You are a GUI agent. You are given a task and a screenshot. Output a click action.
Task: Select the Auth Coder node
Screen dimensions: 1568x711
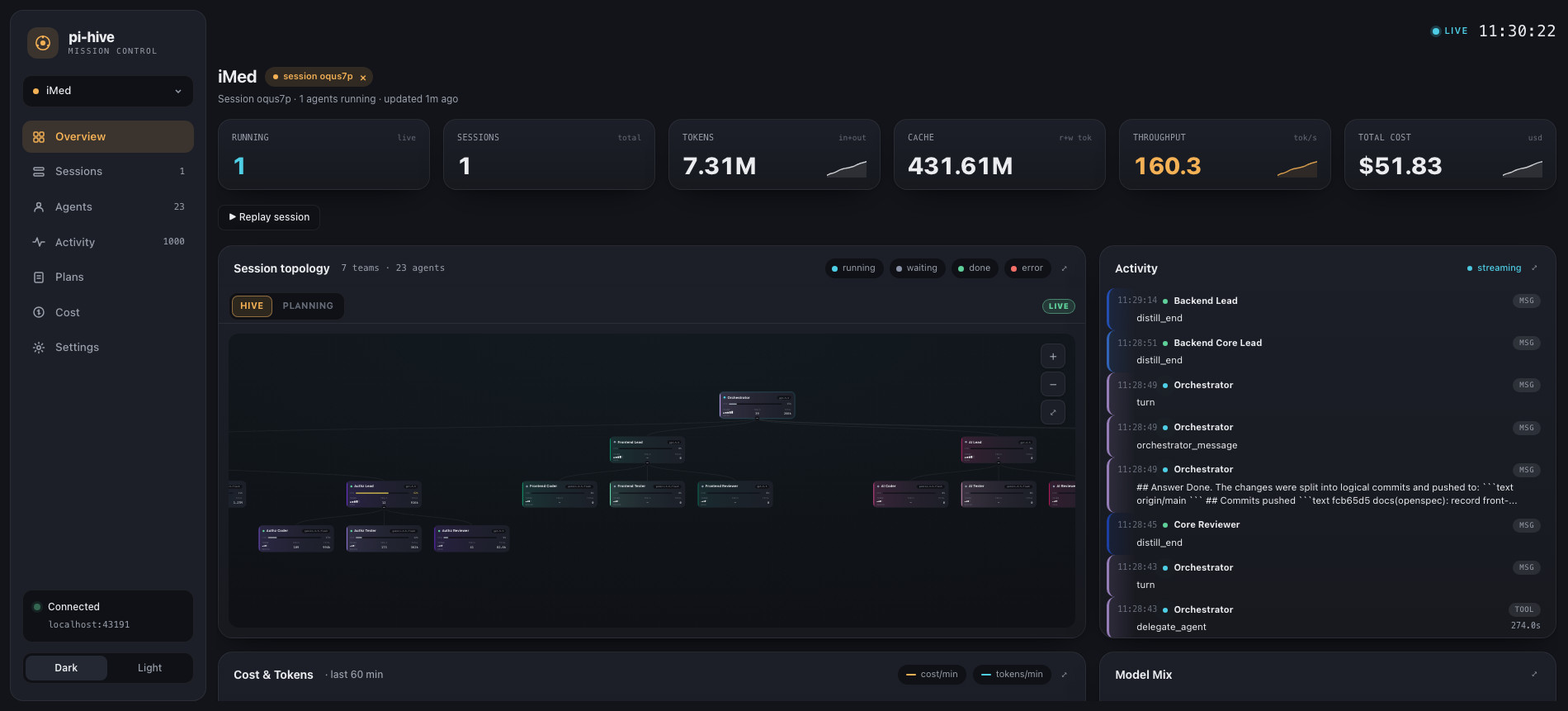point(296,538)
